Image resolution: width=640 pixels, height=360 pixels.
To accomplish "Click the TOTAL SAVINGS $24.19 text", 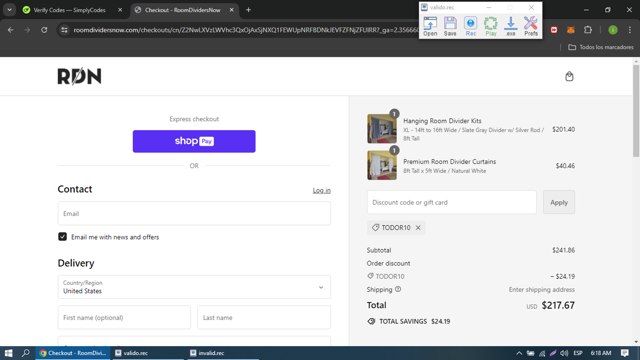I will pyautogui.click(x=414, y=322).
